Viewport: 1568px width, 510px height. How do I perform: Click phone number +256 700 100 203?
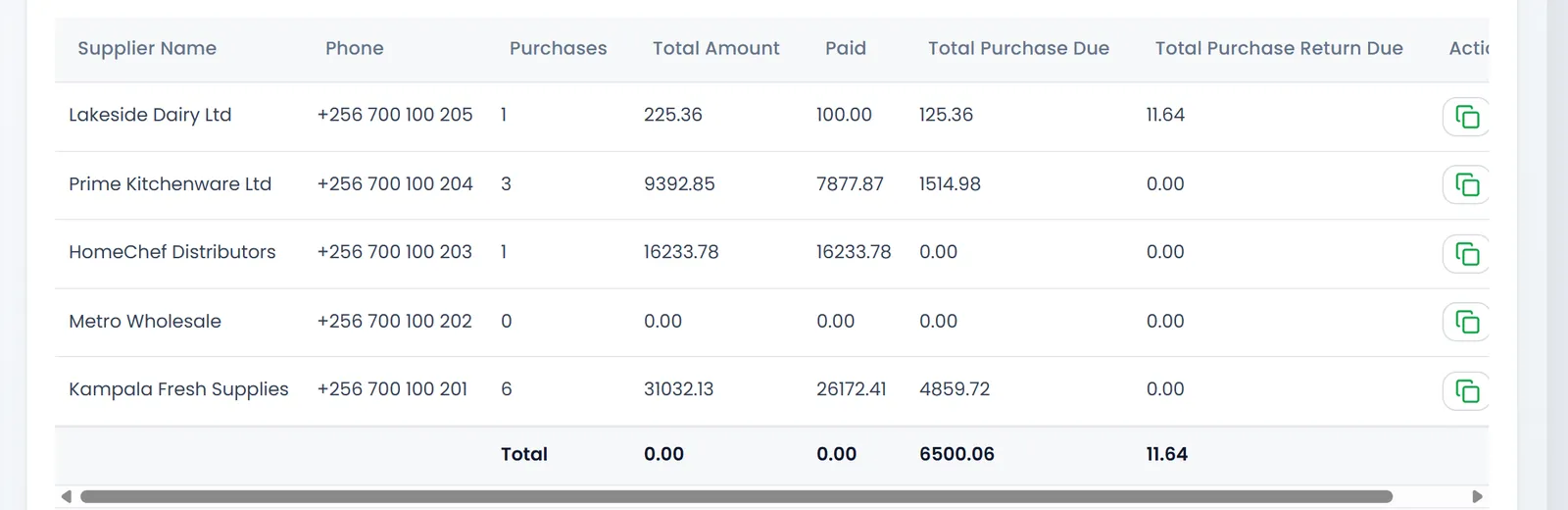395,252
